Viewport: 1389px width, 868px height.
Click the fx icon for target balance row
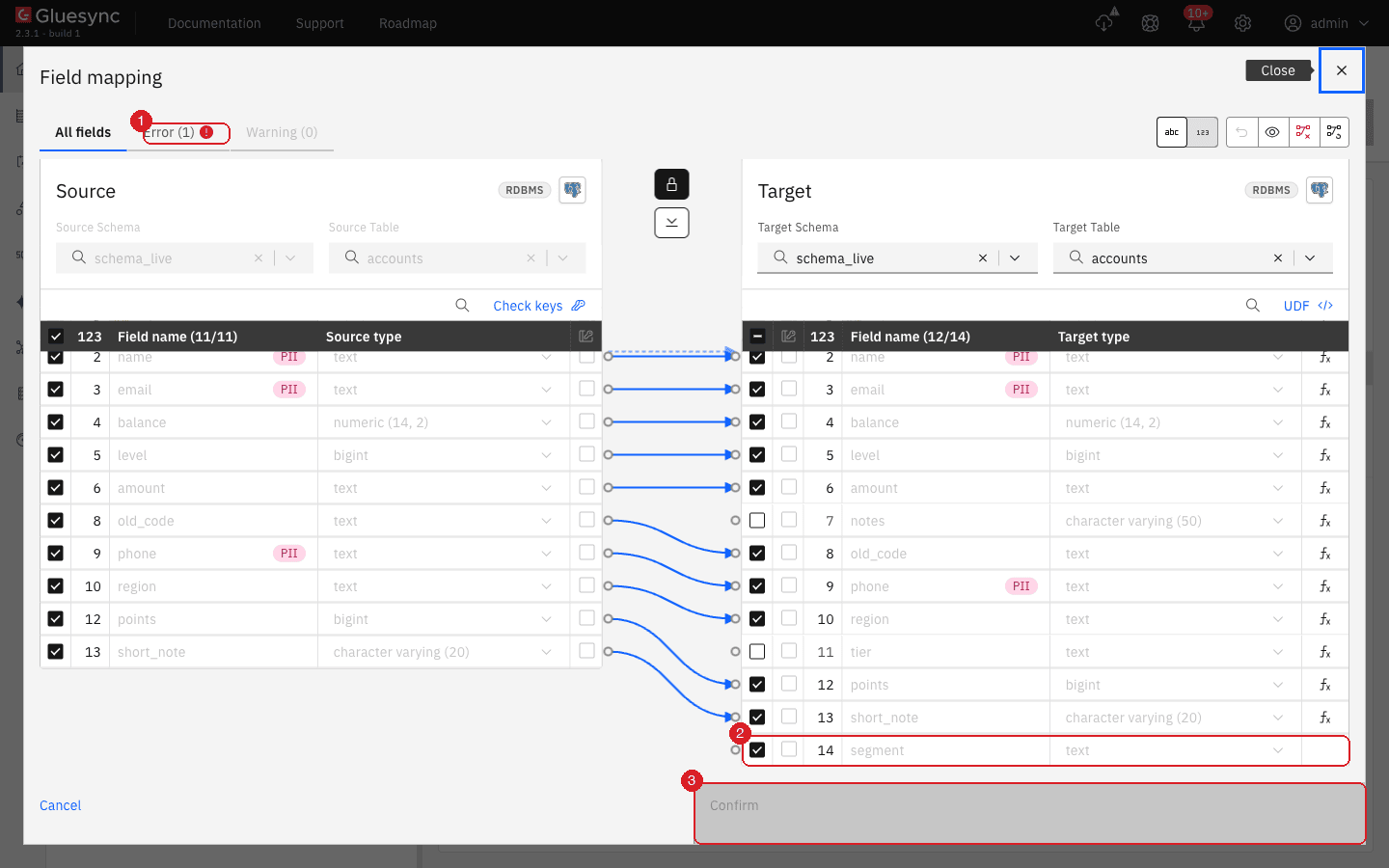1325,422
